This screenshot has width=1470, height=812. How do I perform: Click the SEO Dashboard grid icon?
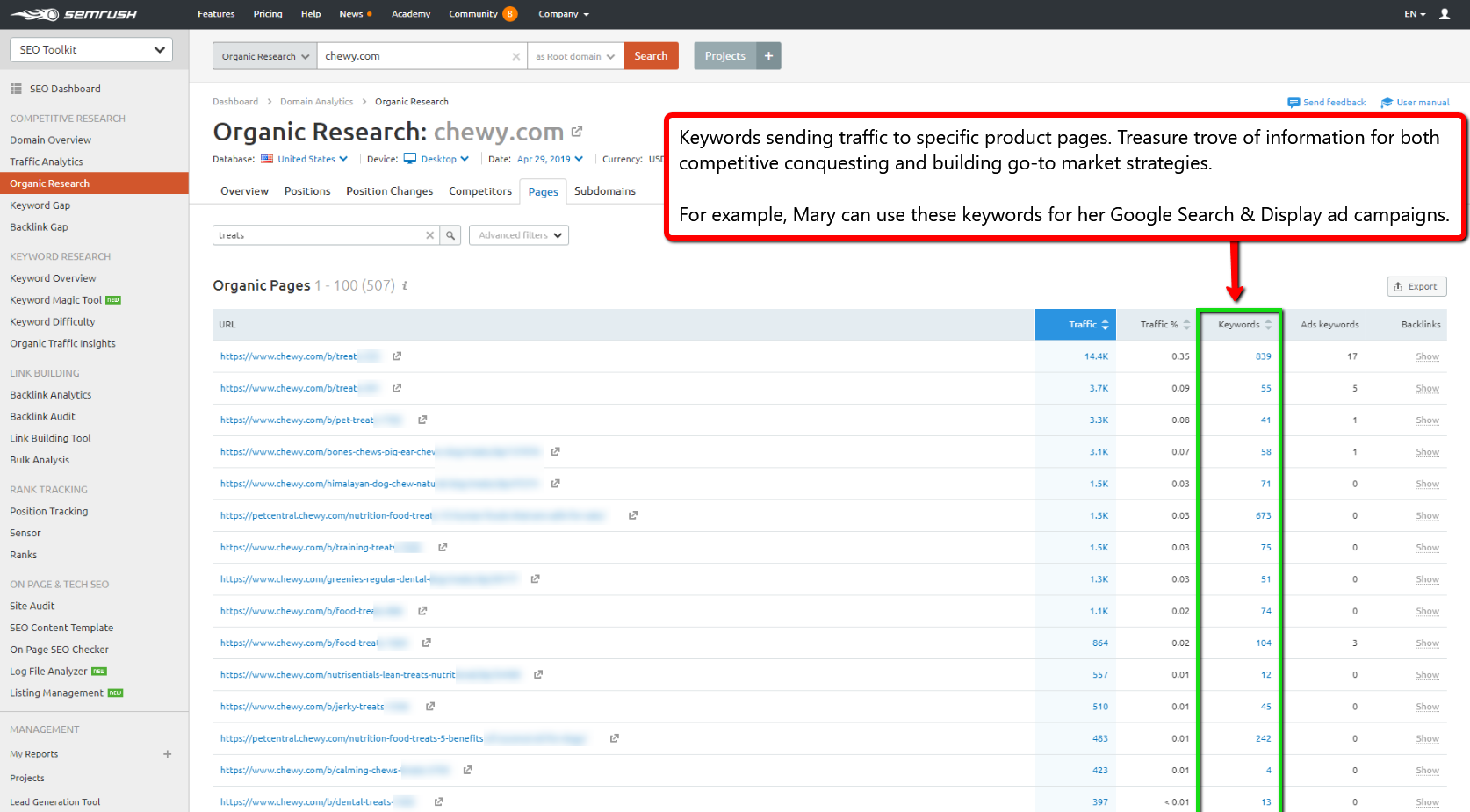click(16, 89)
